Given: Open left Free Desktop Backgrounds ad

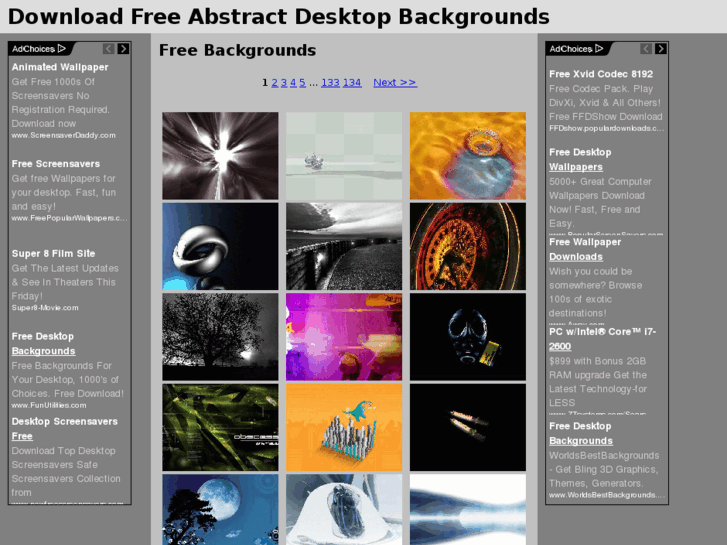Looking at the screenshot, I should [43, 344].
